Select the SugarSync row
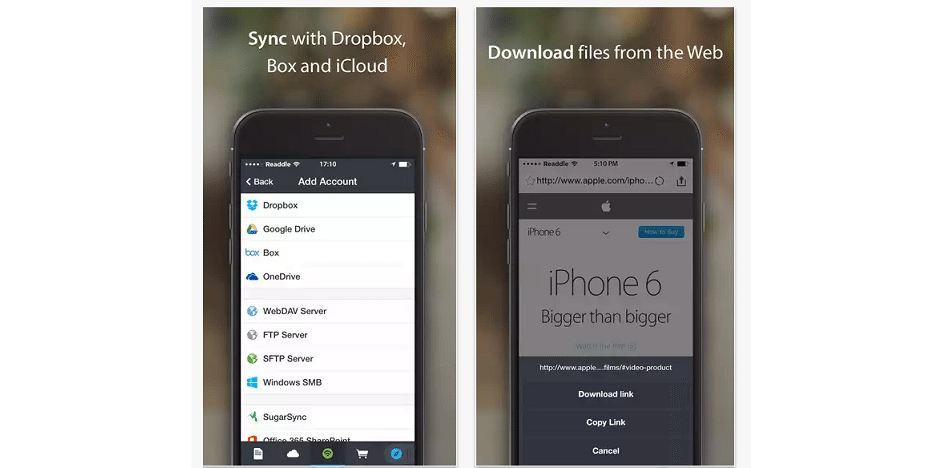 pos(328,417)
